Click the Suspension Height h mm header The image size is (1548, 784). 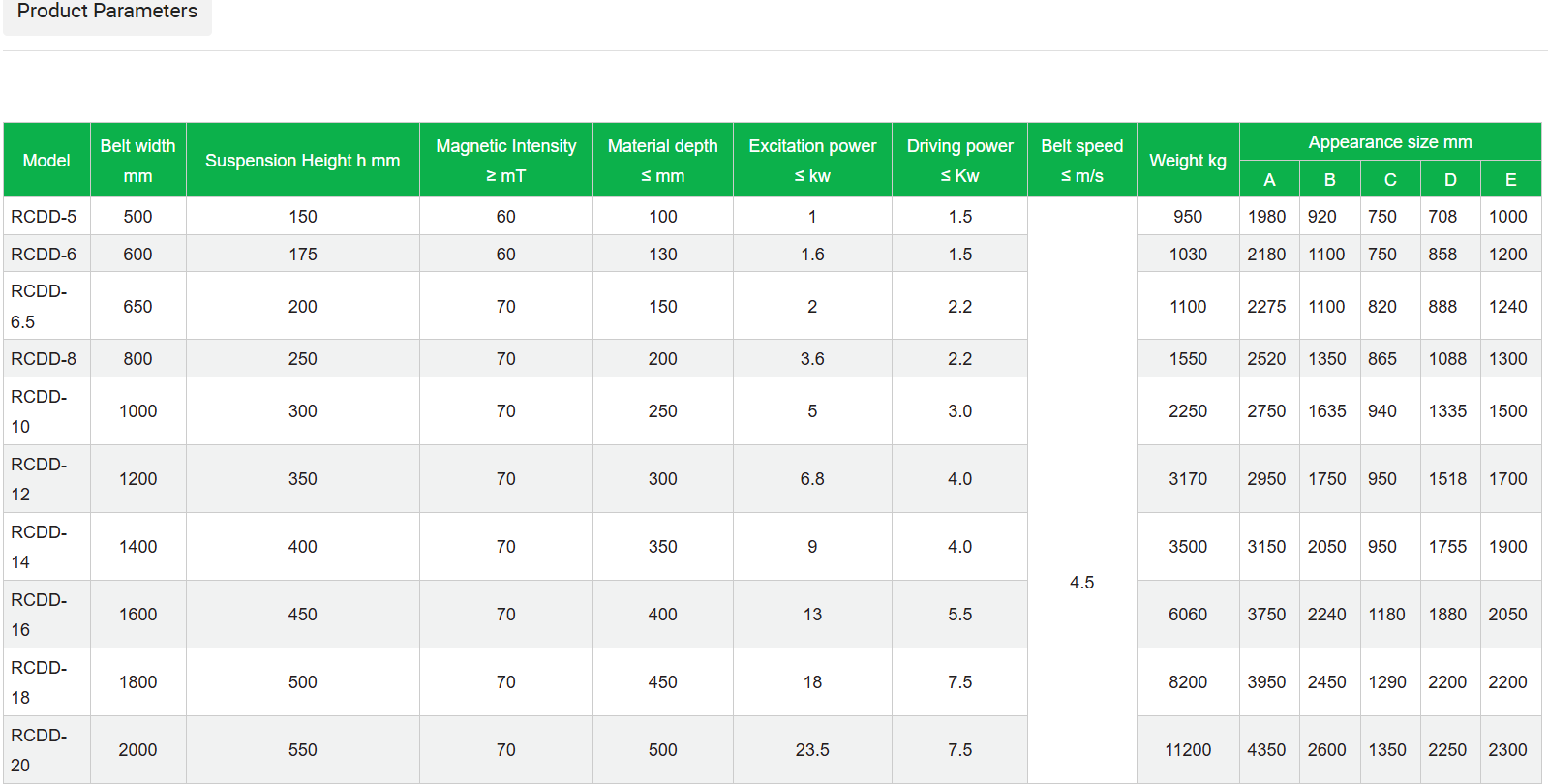click(302, 161)
